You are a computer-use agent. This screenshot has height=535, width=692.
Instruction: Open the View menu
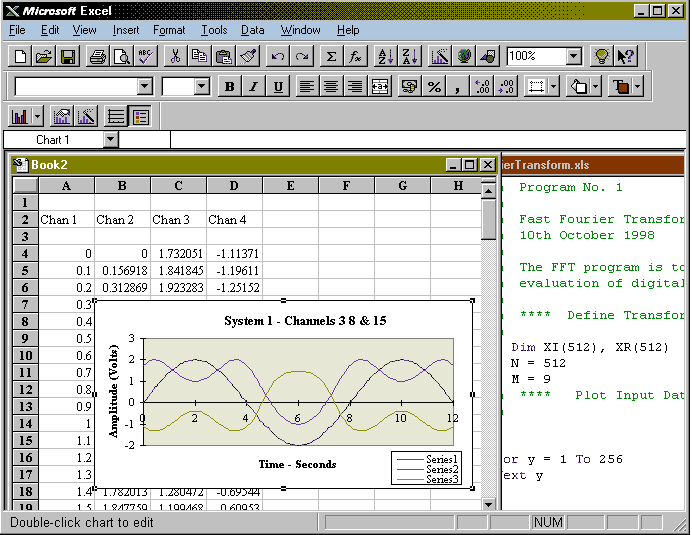84,30
